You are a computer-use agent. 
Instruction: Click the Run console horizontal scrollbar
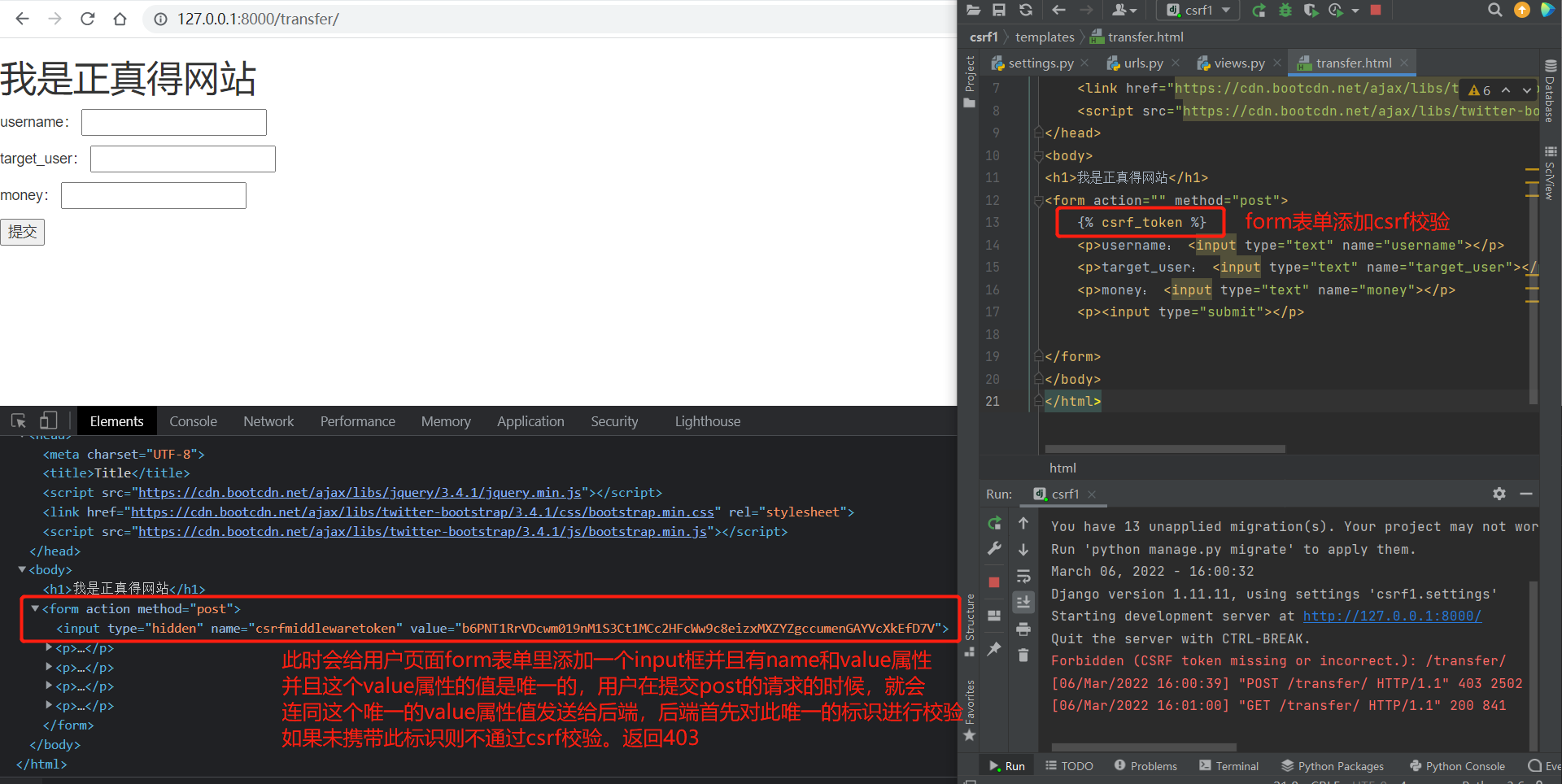point(1144,747)
